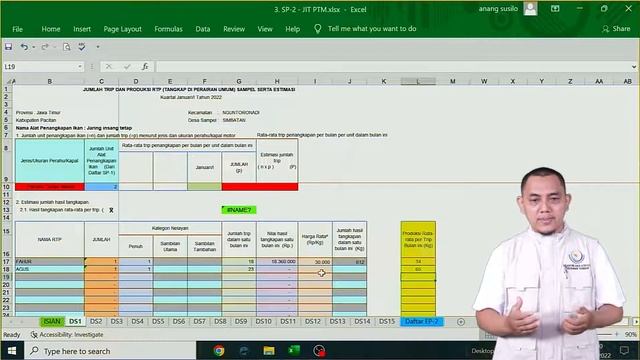Image resolution: width=640 pixels, height=360 pixels.
Task: Click the Enter checkmark in formula bar
Action: (127, 67)
